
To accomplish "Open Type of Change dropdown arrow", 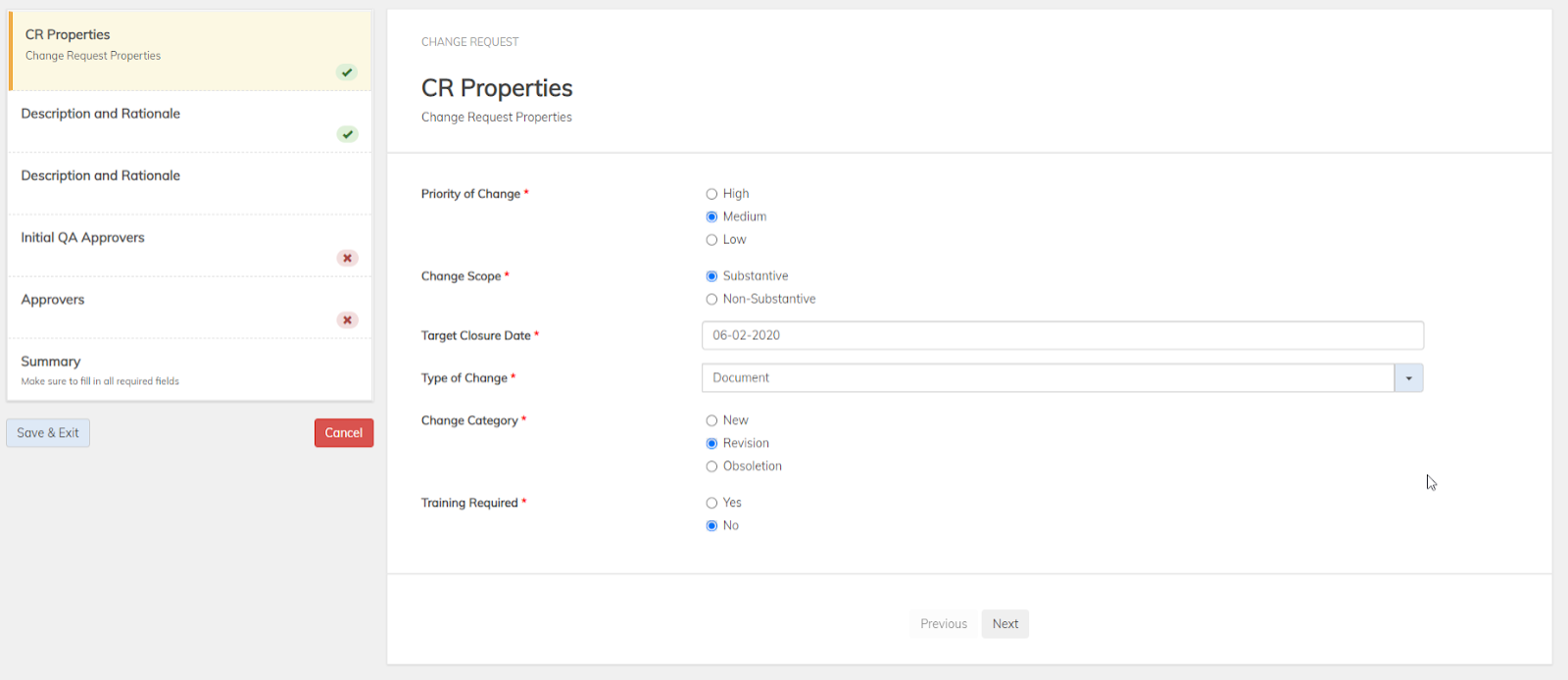I will tap(1408, 378).
